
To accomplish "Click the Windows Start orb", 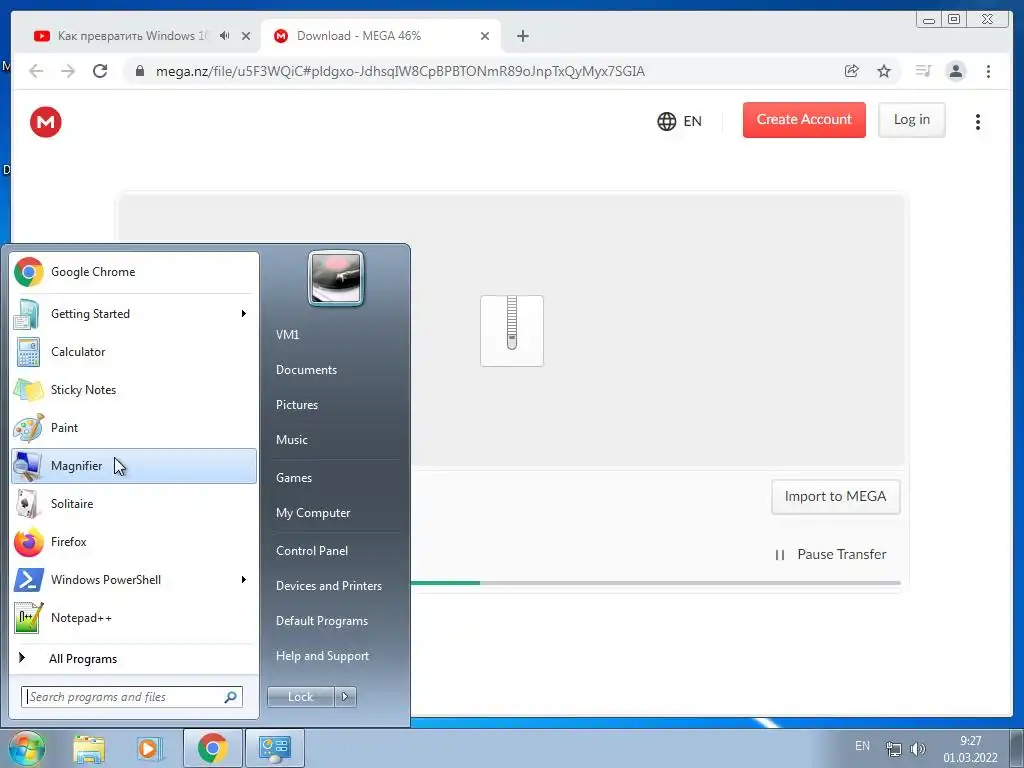I will [x=25, y=748].
